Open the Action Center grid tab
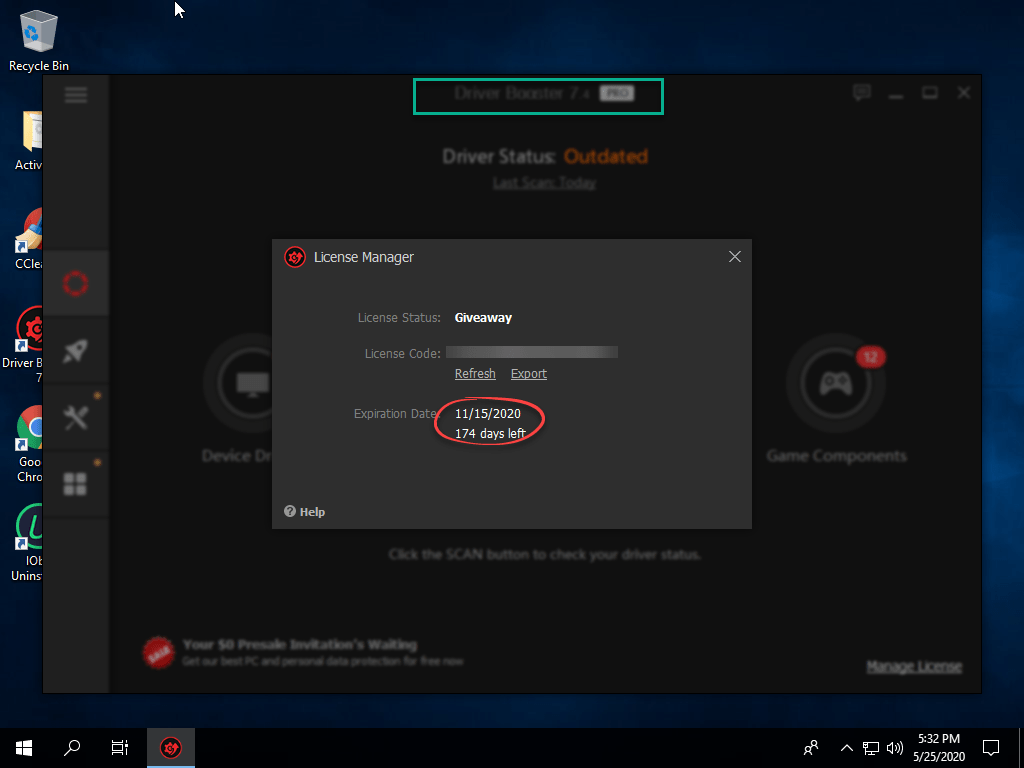1024x768 pixels. click(76, 485)
